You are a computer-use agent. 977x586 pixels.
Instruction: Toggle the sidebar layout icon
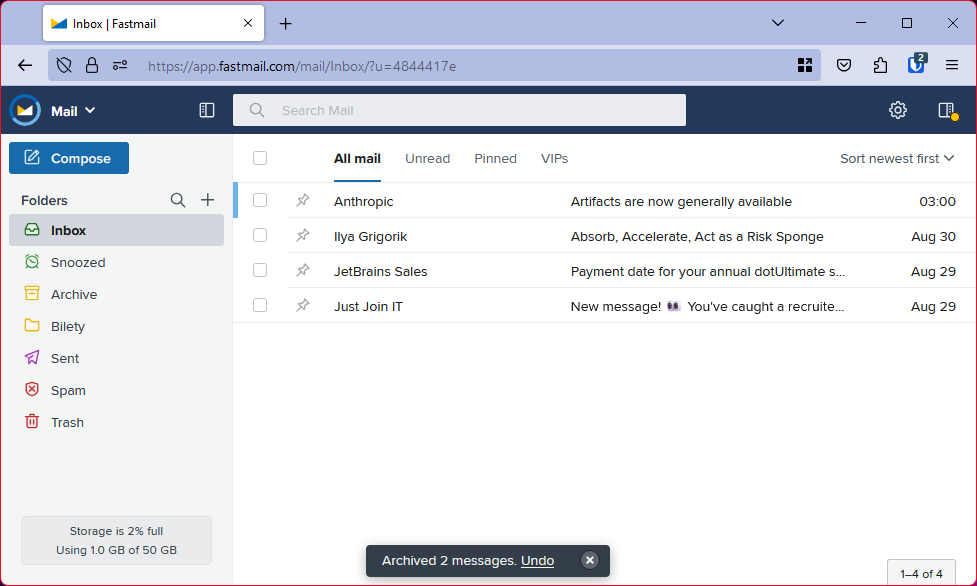pos(207,110)
